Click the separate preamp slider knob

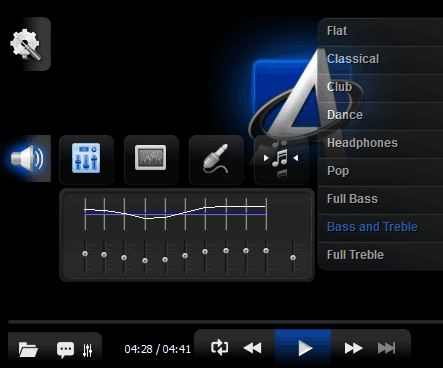click(293, 258)
